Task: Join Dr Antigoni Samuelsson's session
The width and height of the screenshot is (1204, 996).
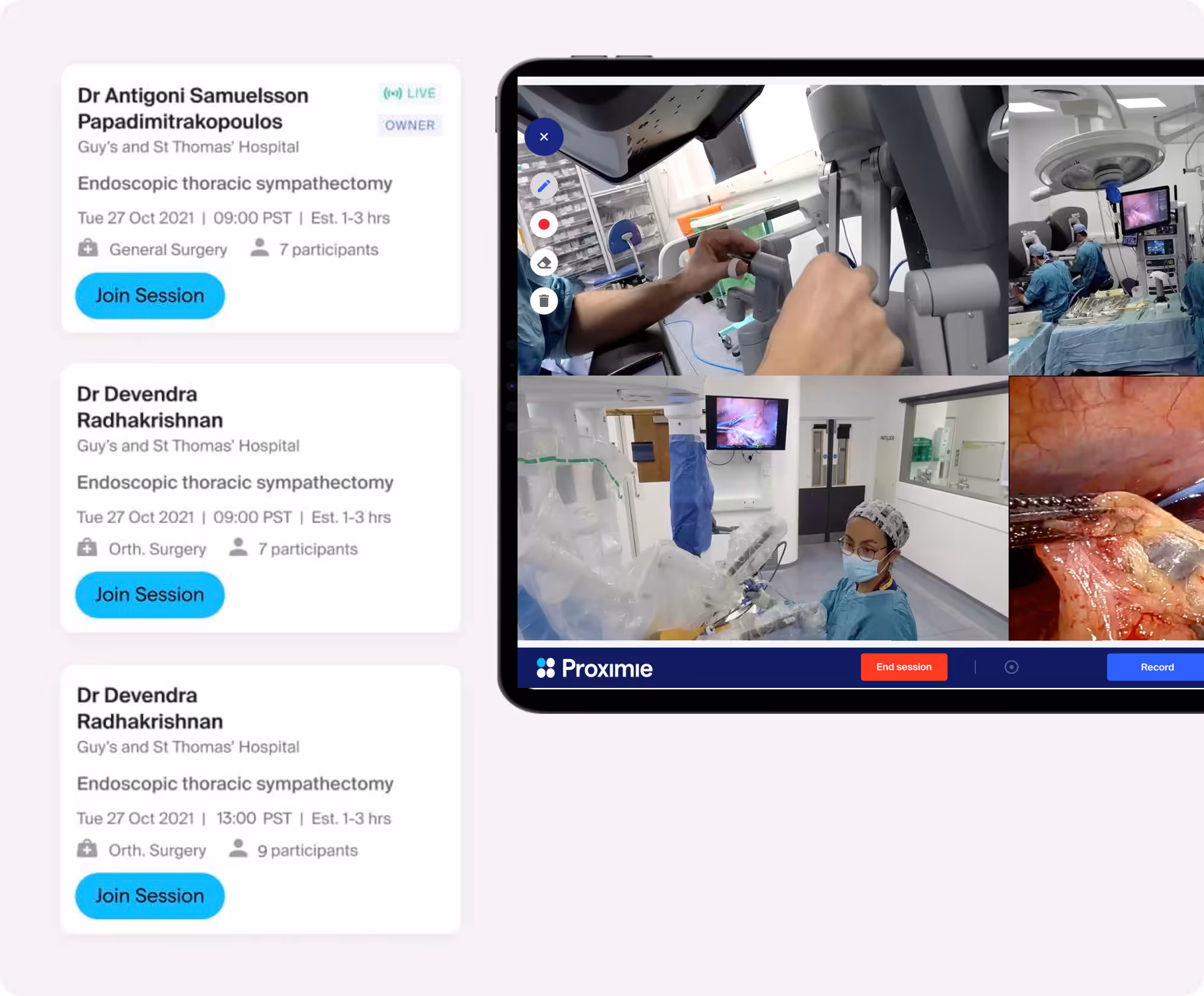Action: (x=150, y=295)
